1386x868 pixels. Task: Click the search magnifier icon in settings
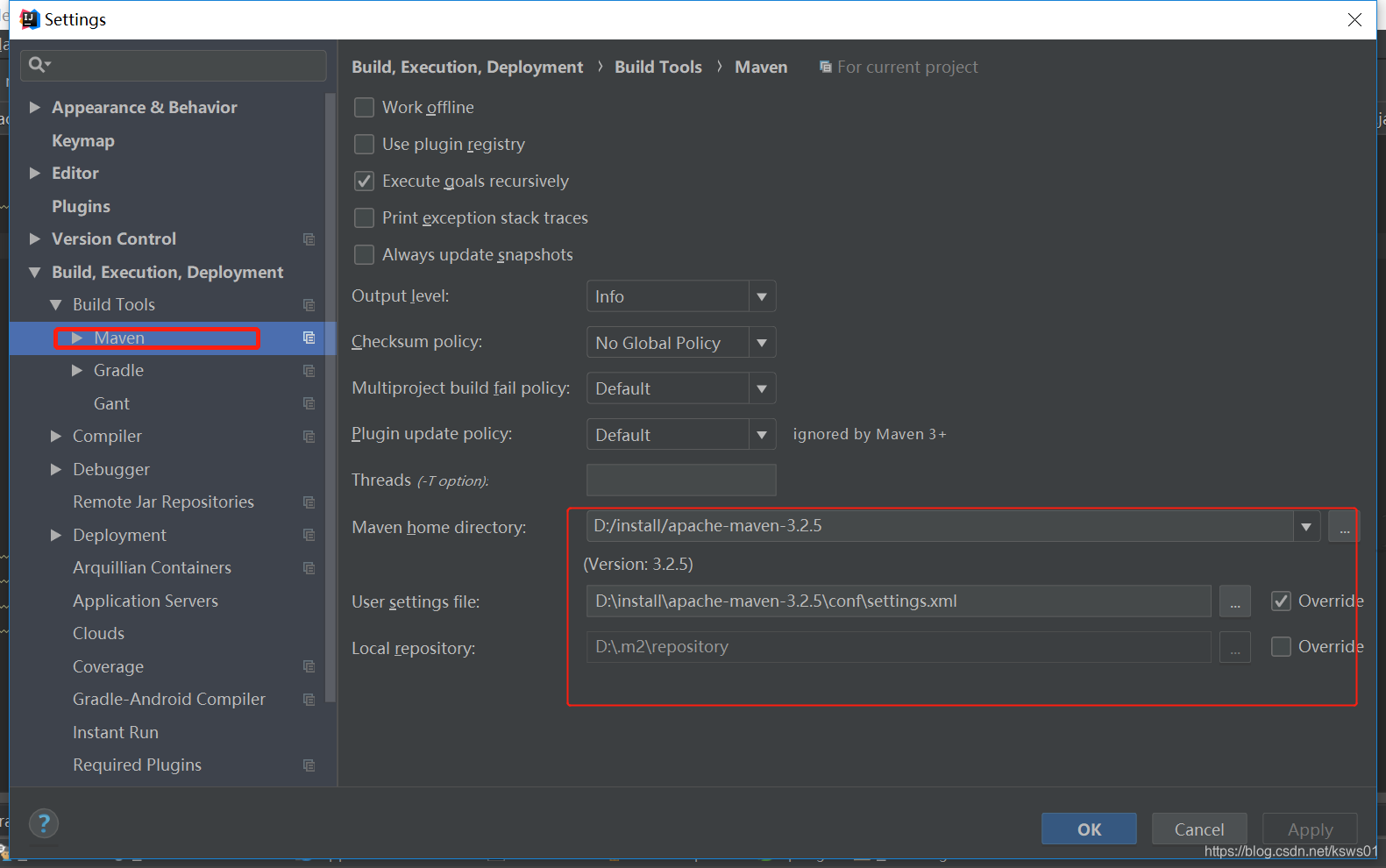[39, 64]
